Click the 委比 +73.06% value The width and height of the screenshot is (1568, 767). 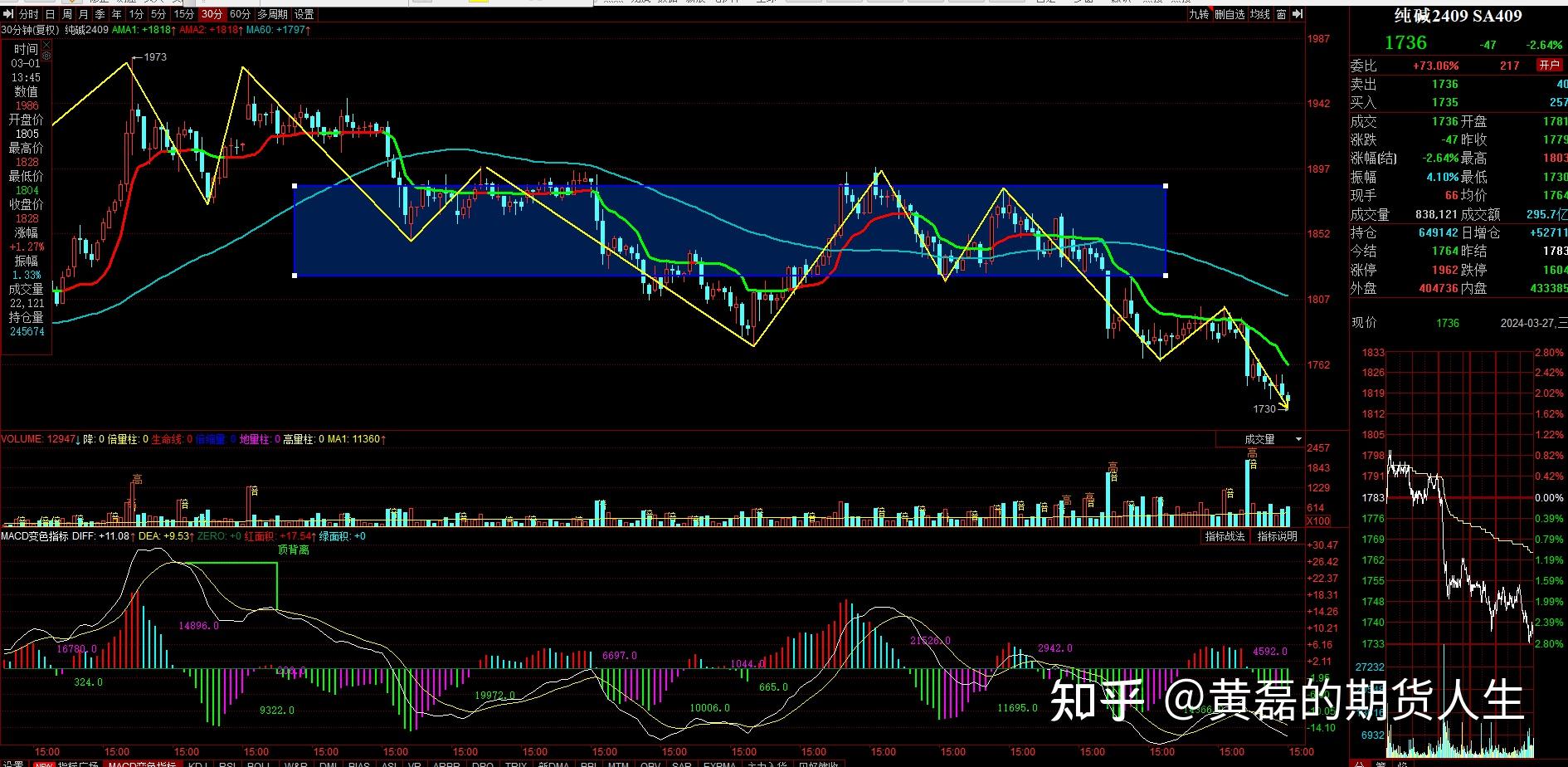tap(1435, 66)
